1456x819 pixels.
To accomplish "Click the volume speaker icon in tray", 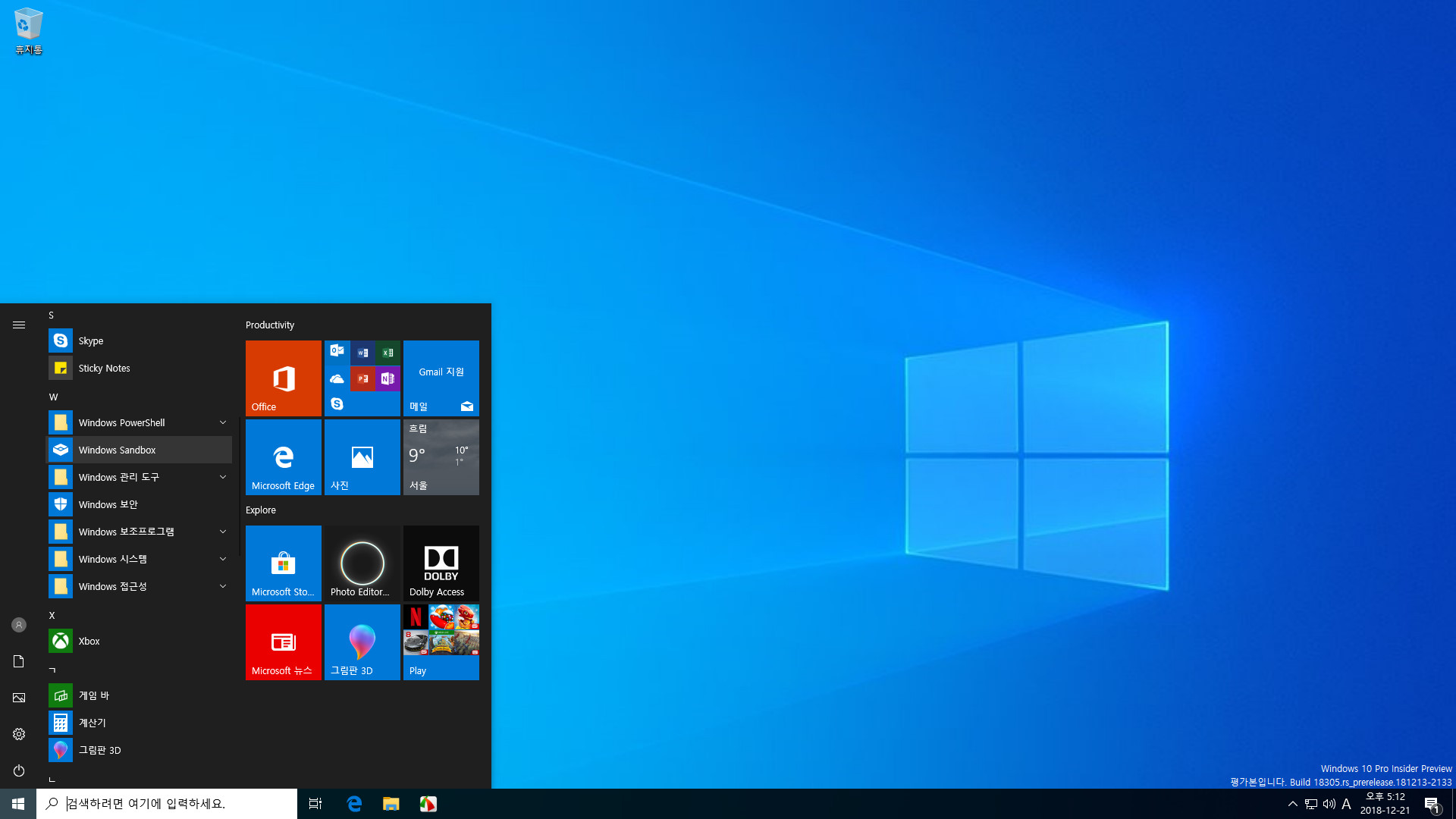I will (1329, 804).
